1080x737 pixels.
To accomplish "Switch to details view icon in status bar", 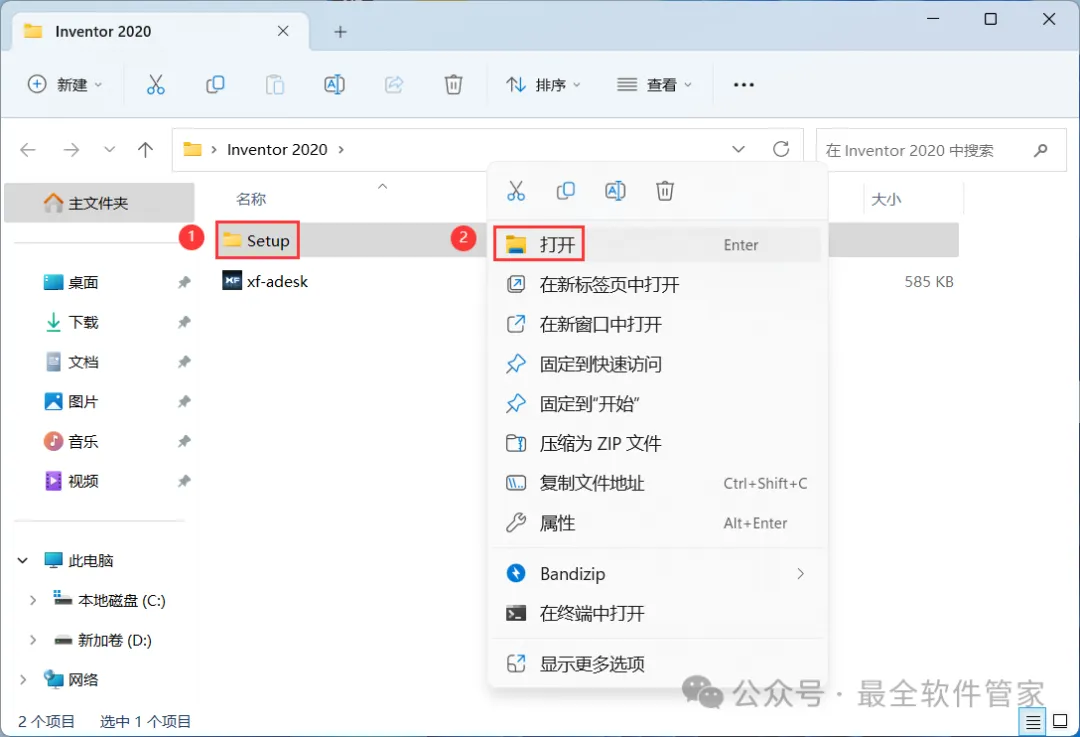I will pos(1033,722).
